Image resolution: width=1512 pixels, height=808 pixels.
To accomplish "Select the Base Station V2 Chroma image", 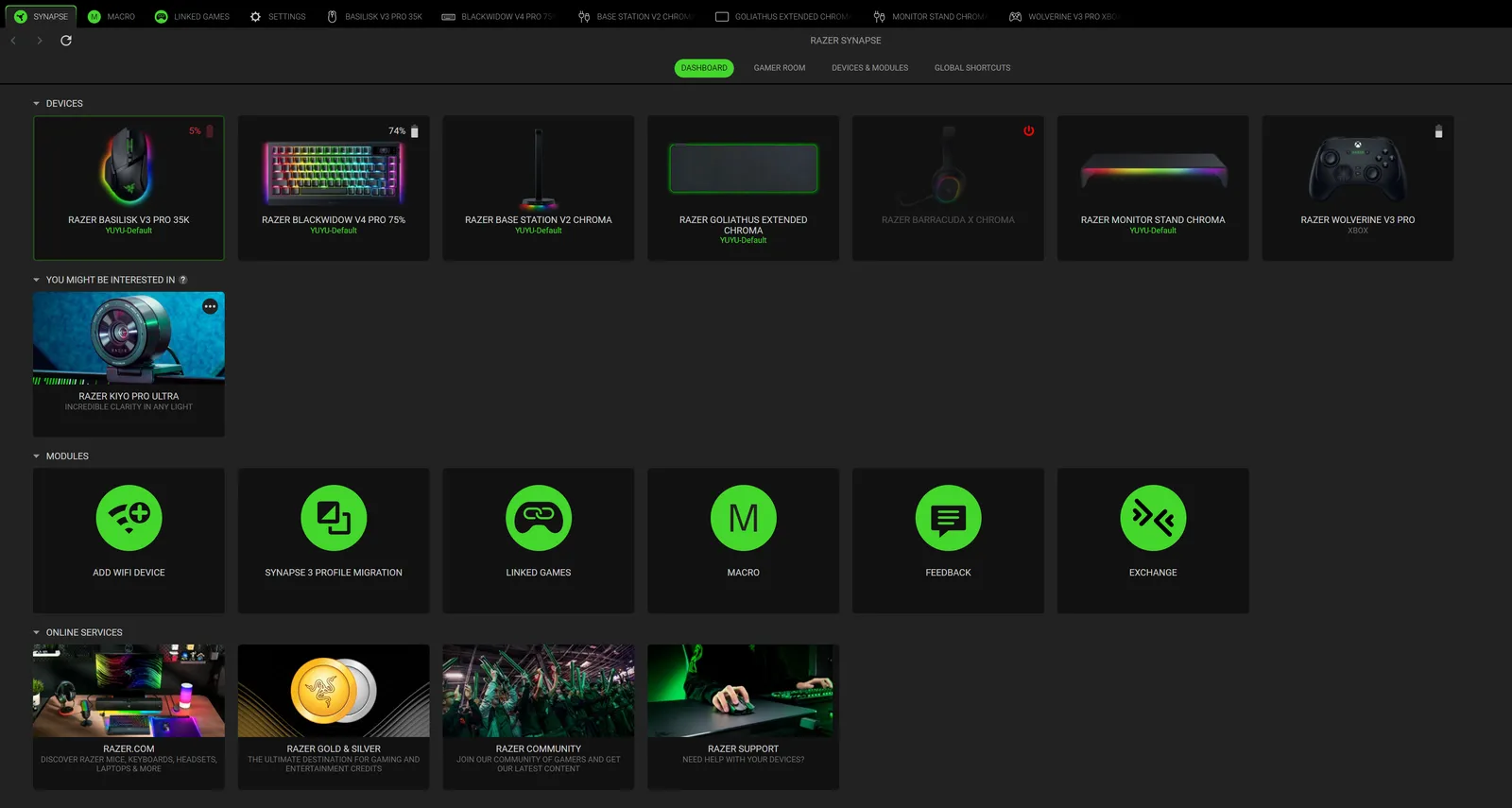I will (x=539, y=168).
